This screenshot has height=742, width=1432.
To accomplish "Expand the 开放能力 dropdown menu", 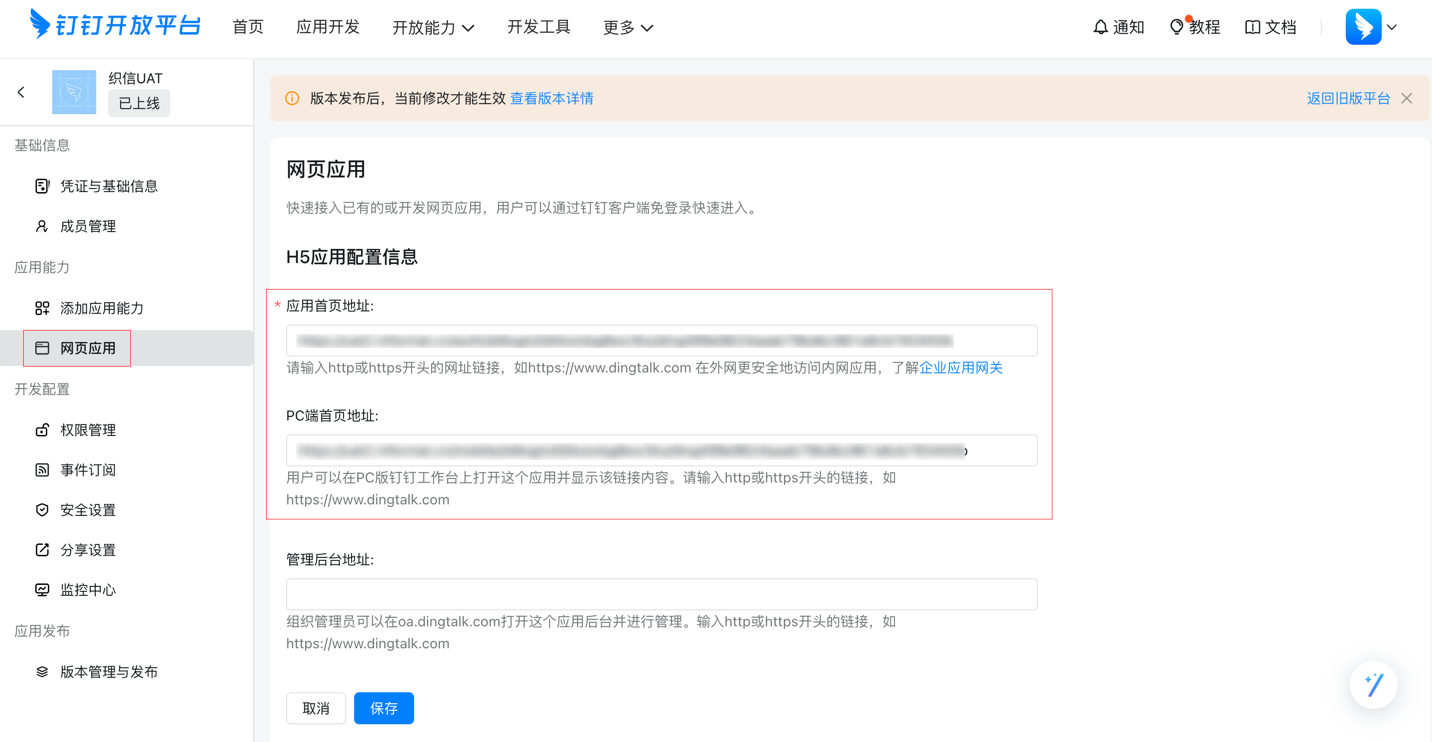I will (434, 27).
